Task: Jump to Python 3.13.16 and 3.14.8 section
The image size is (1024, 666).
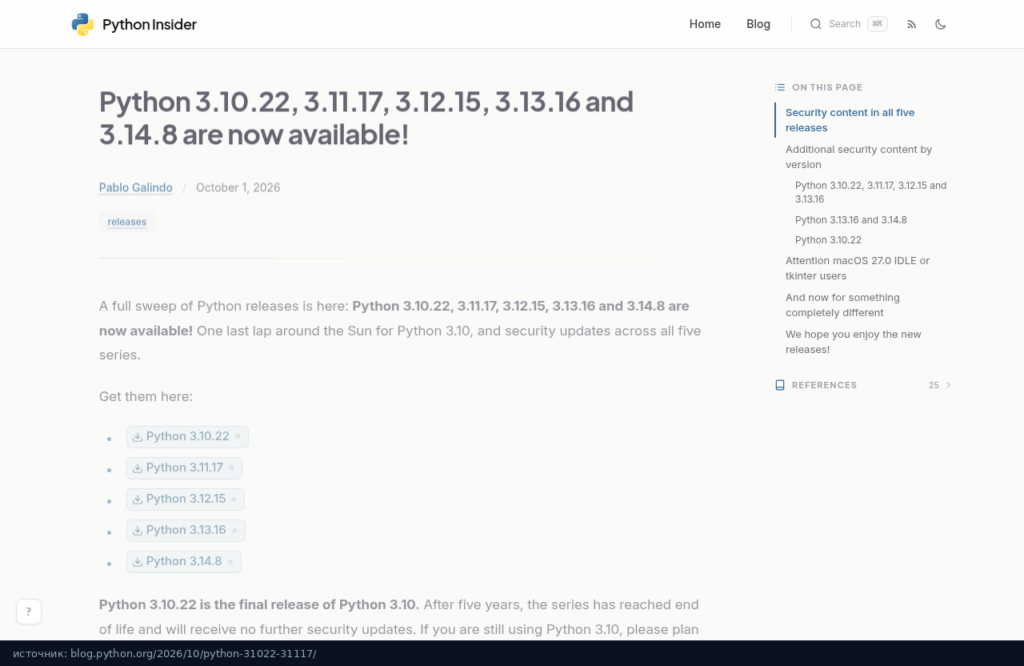Action: tap(850, 220)
